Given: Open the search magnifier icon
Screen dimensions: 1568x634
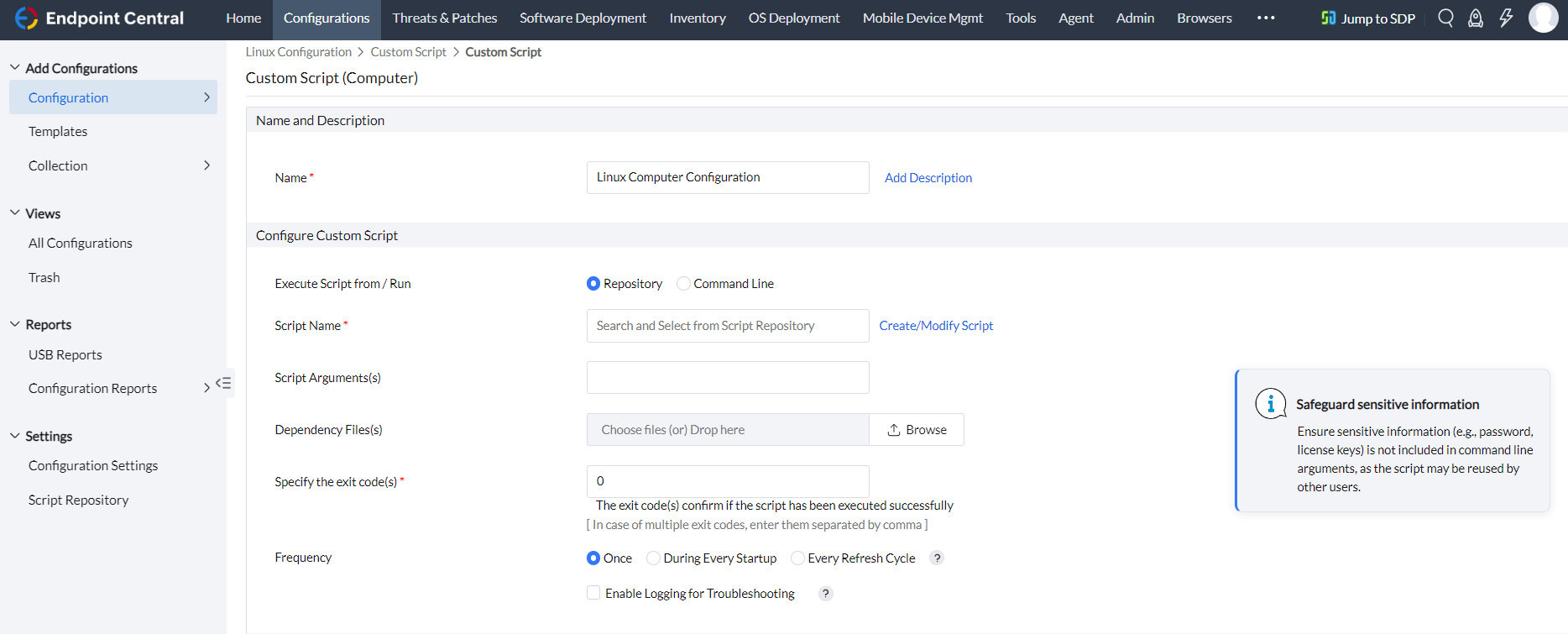Looking at the screenshot, I should click(x=1445, y=18).
